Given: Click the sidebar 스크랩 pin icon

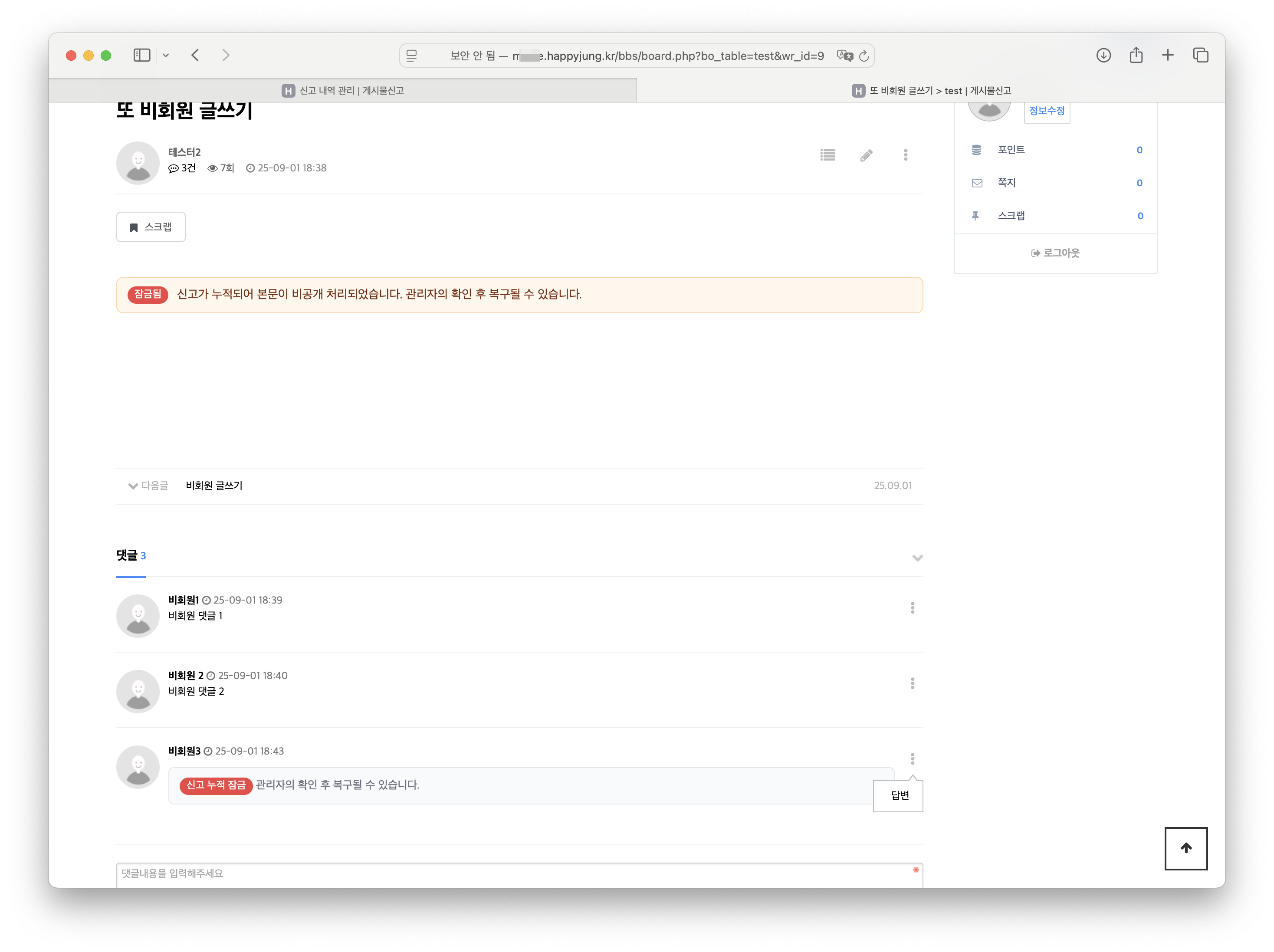Looking at the screenshot, I should pos(975,216).
